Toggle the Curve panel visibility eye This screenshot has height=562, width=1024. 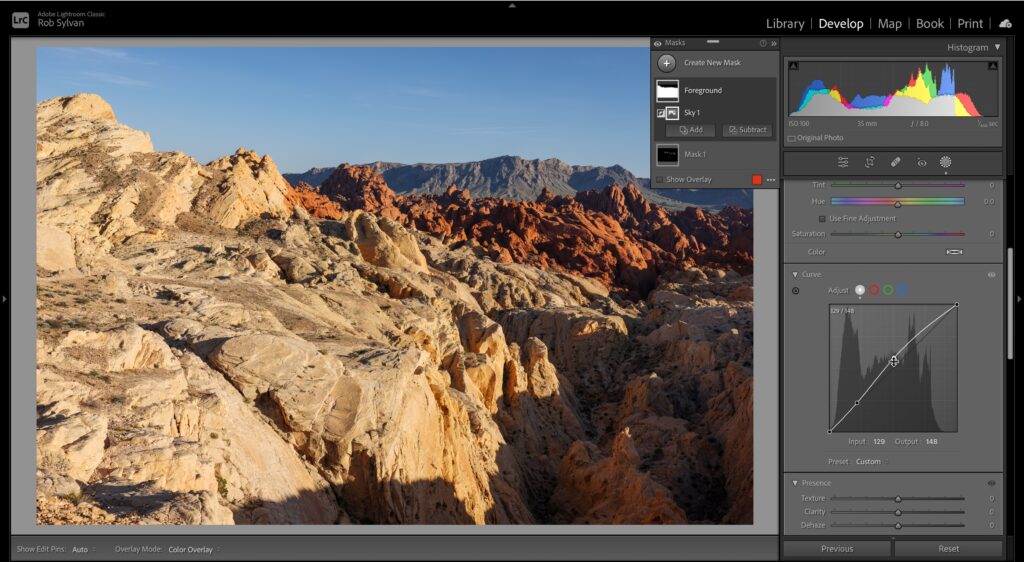tap(992, 274)
